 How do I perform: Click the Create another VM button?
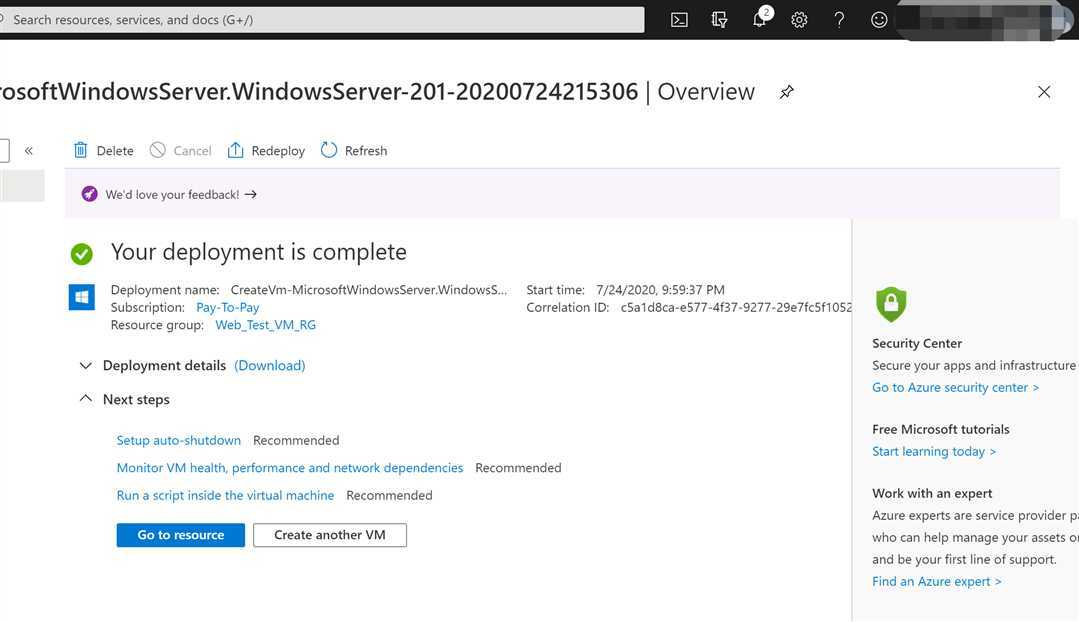[330, 535]
